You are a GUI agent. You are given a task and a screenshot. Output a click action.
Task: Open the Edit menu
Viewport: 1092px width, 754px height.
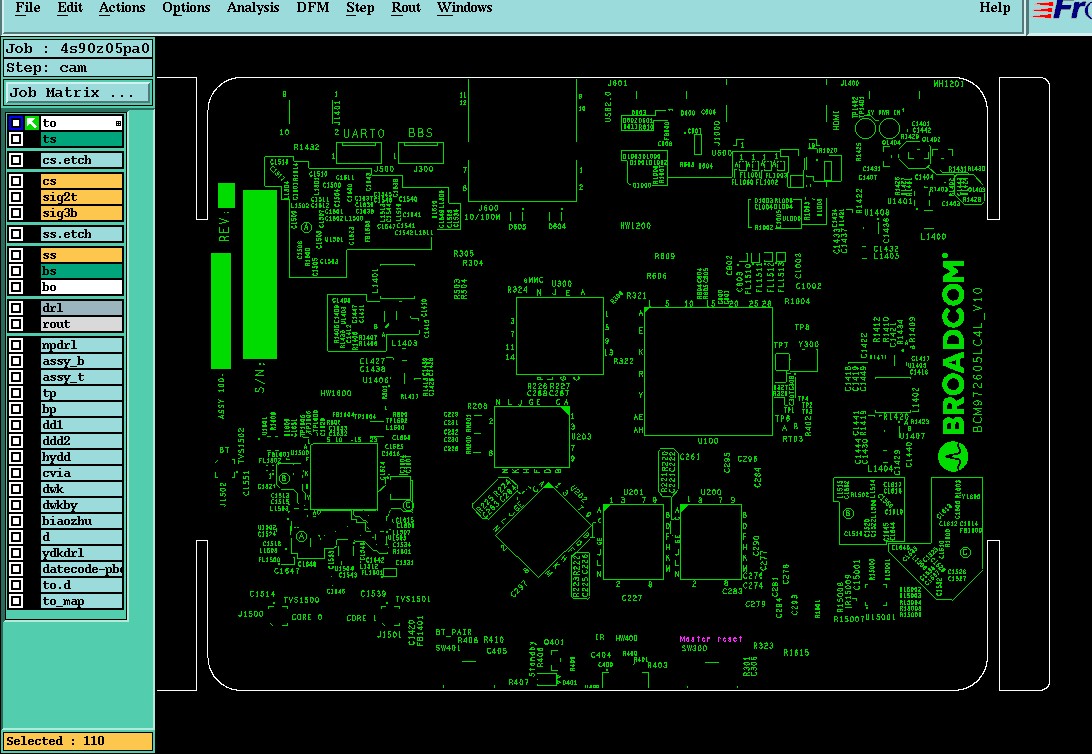[x=70, y=8]
